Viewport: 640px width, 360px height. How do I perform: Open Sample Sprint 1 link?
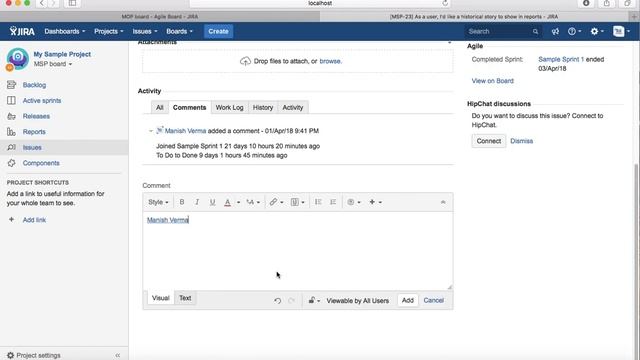tap(561, 60)
